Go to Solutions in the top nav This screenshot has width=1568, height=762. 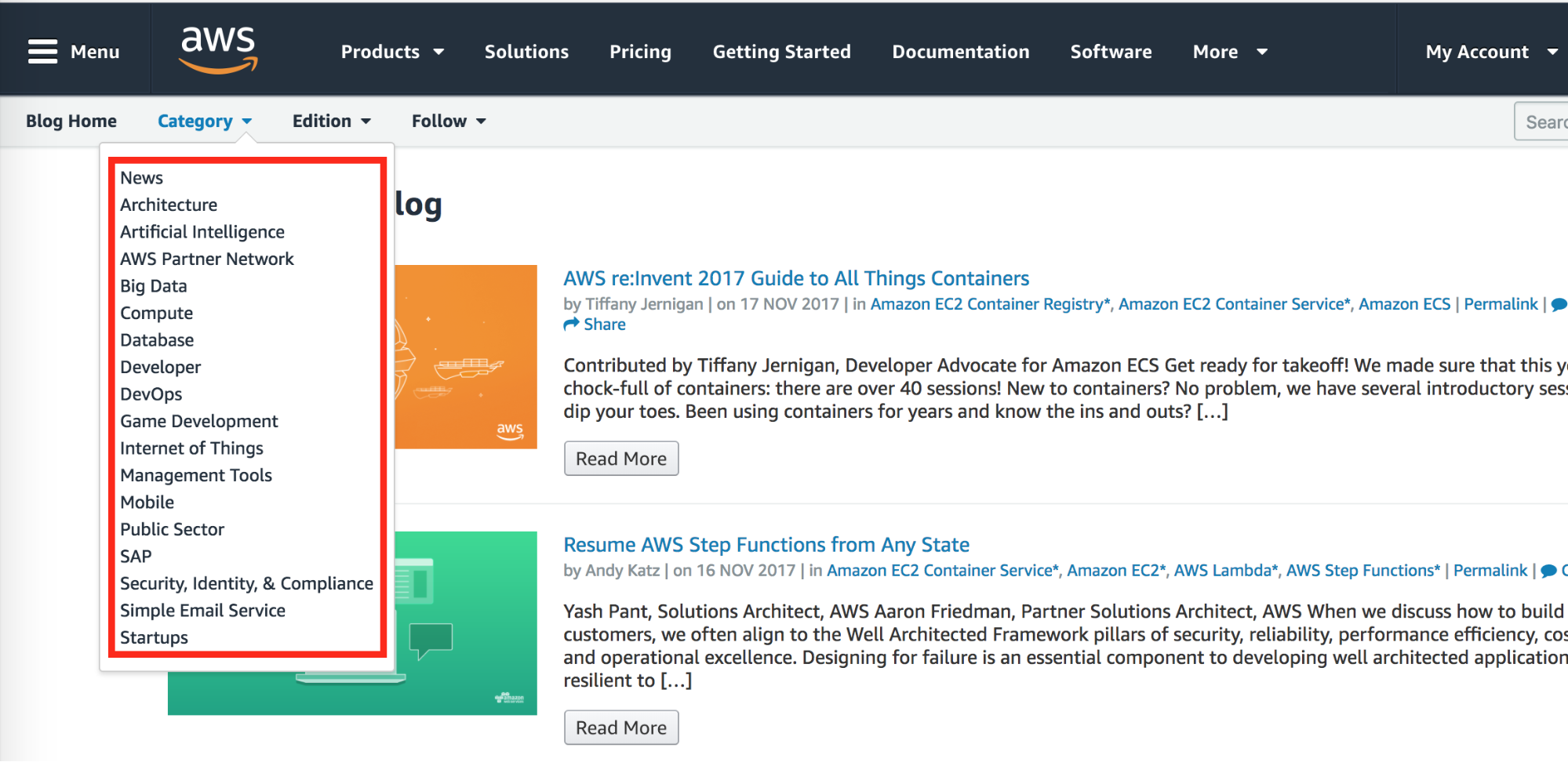click(x=526, y=52)
